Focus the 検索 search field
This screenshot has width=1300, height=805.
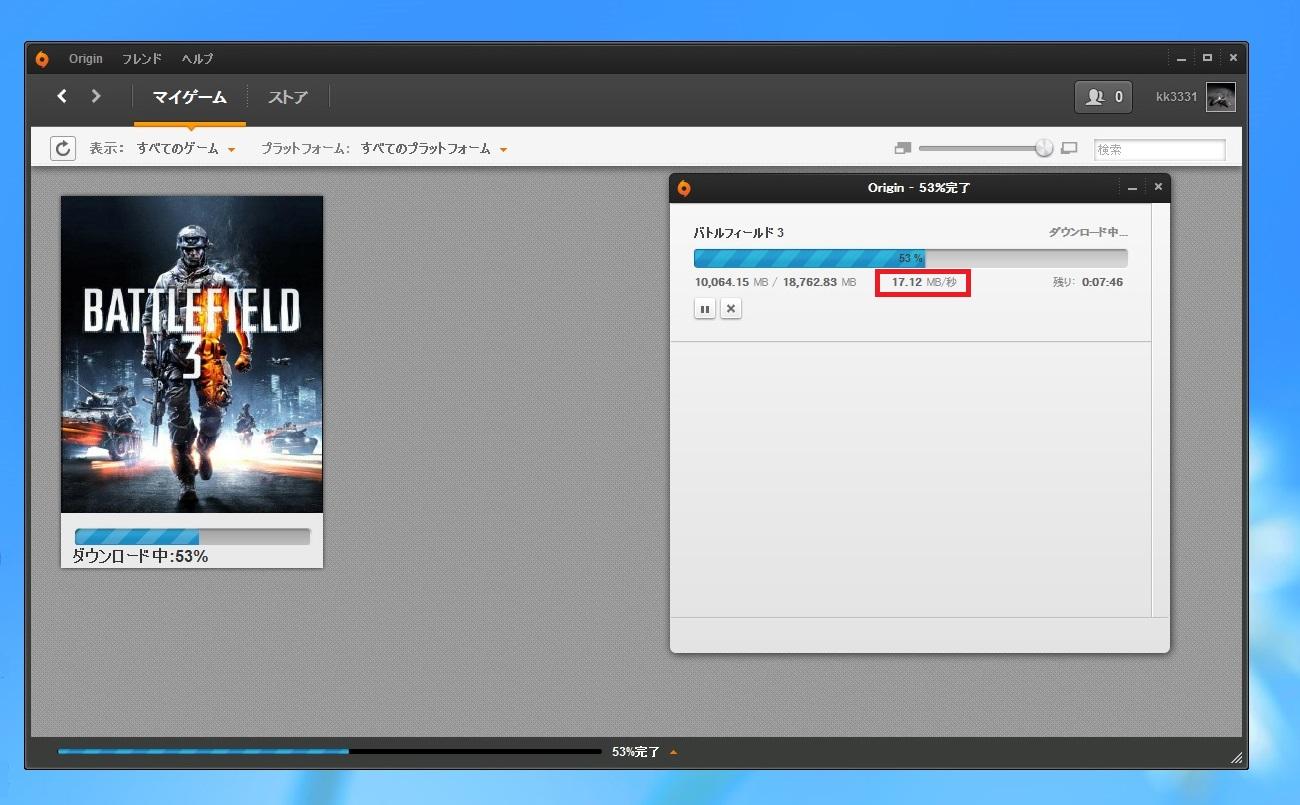coord(1159,149)
